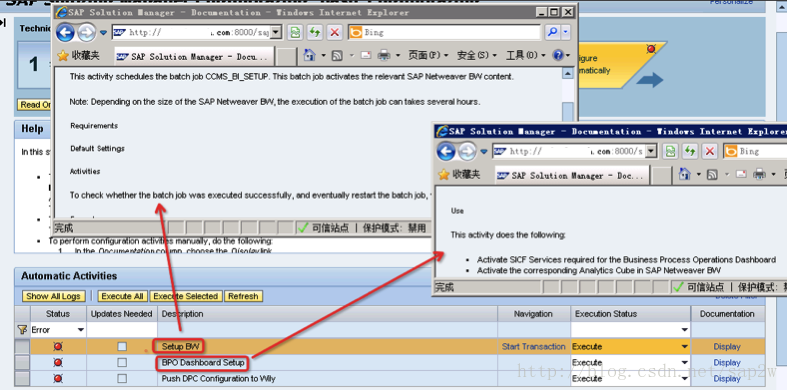This screenshot has height=391, width=788.
Task: Go back in the second IE window
Action: point(446,151)
